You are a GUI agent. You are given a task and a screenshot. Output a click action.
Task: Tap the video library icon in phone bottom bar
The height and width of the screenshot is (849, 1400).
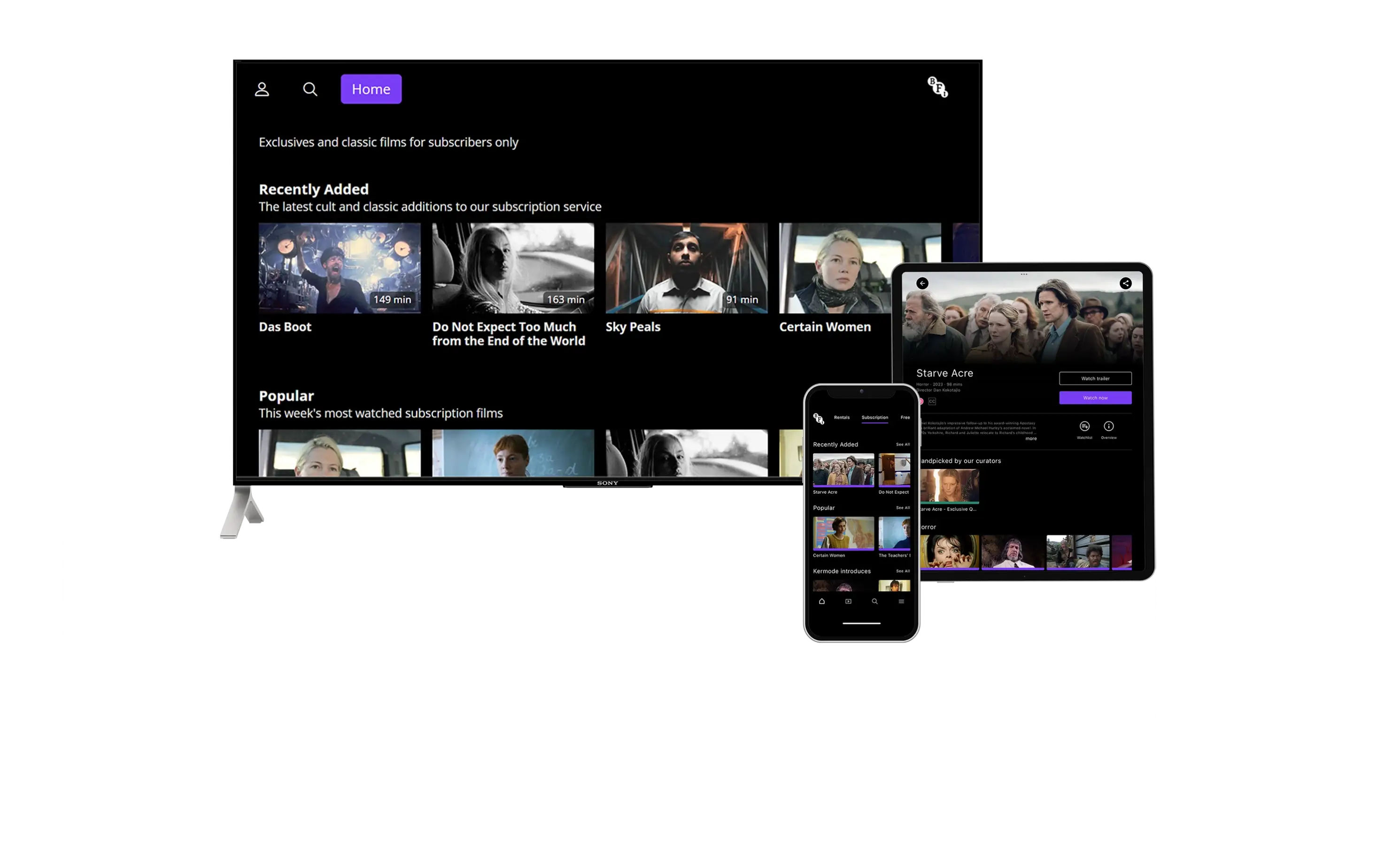pos(848,602)
